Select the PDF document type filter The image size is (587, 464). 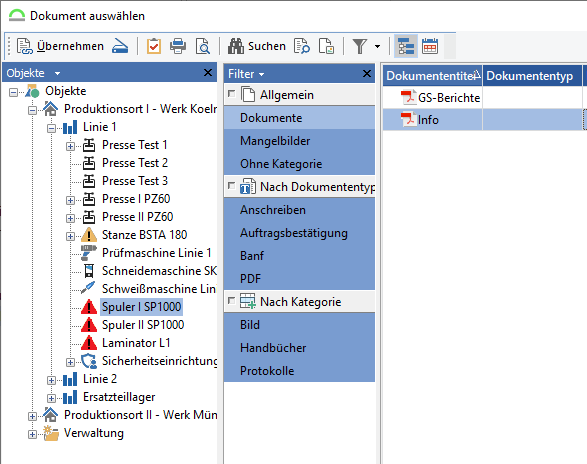(299, 279)
